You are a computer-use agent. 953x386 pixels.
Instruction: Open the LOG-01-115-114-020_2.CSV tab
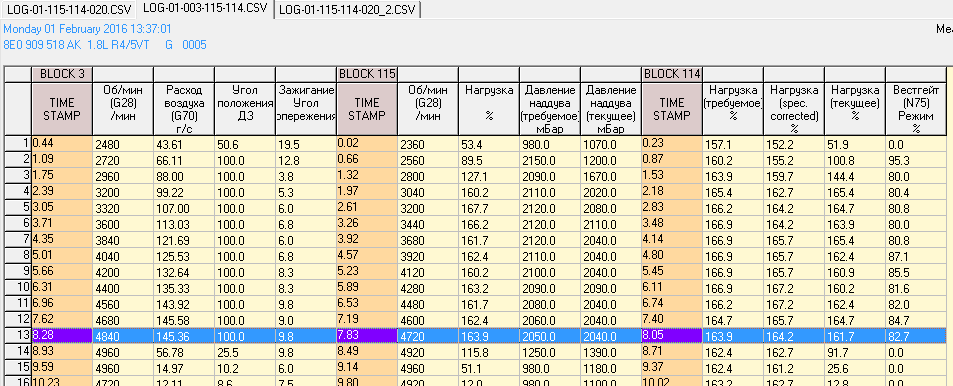[x=347, y=9]
